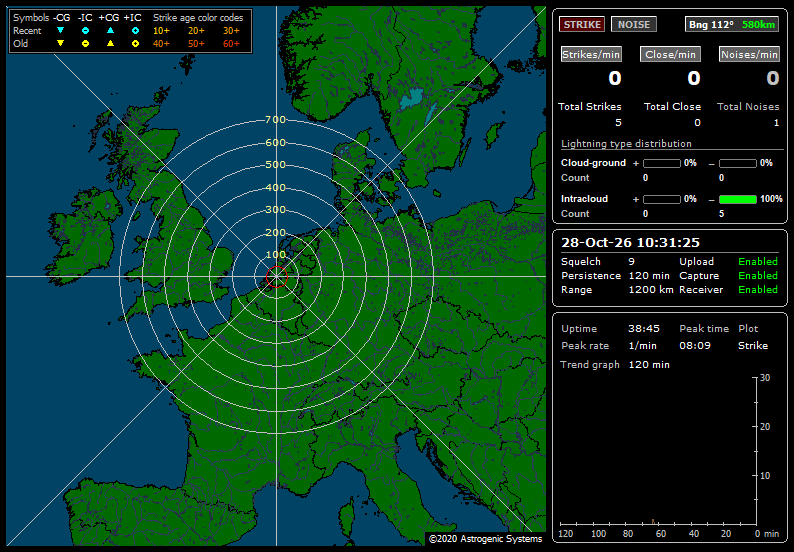Click the Recent +CG cyan up-triangle symbol
The height and width of the screenshot is (552, 794).
coord(110,30)
